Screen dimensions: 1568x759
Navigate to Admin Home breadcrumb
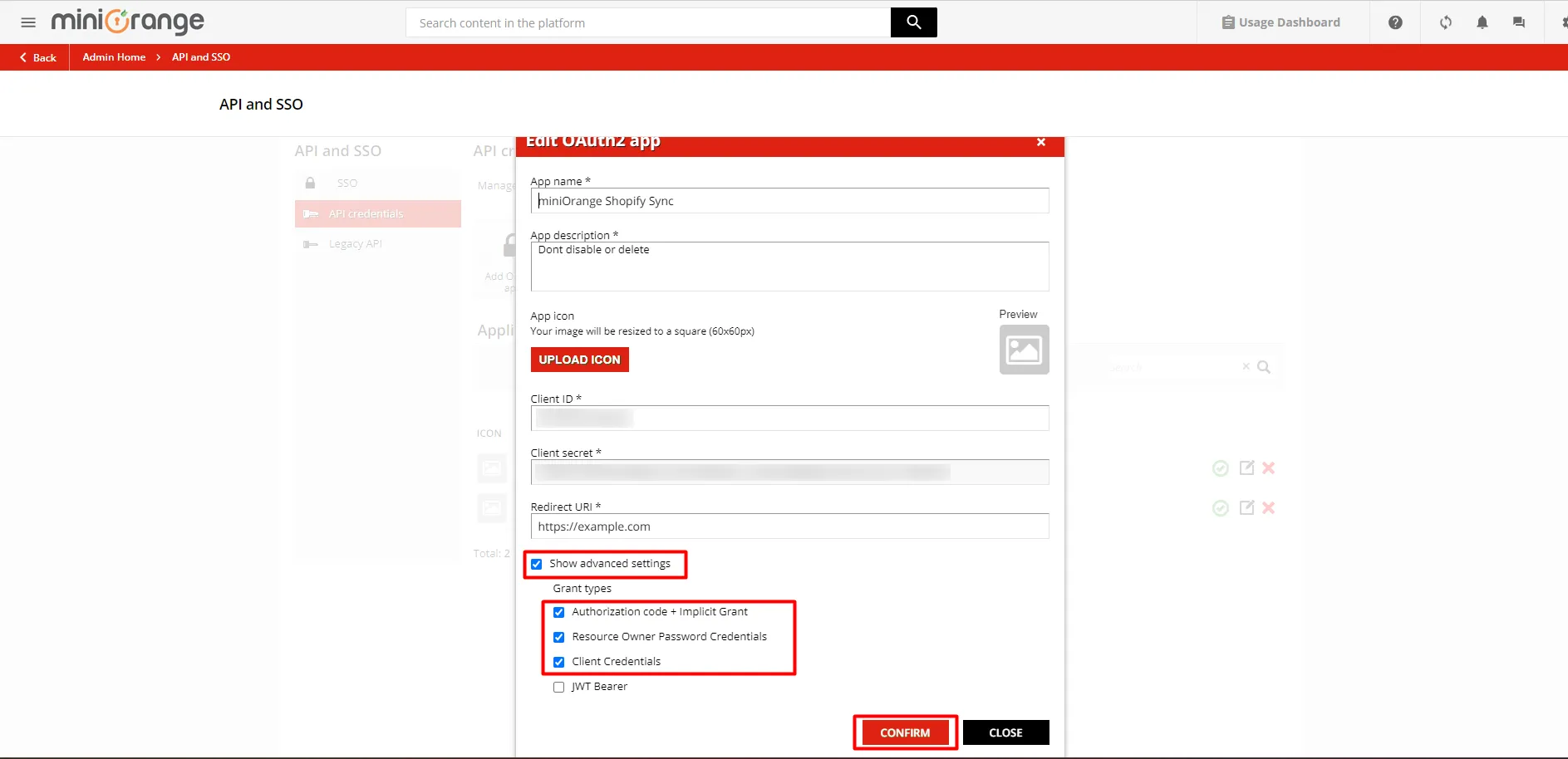click(x=114, y=57)
